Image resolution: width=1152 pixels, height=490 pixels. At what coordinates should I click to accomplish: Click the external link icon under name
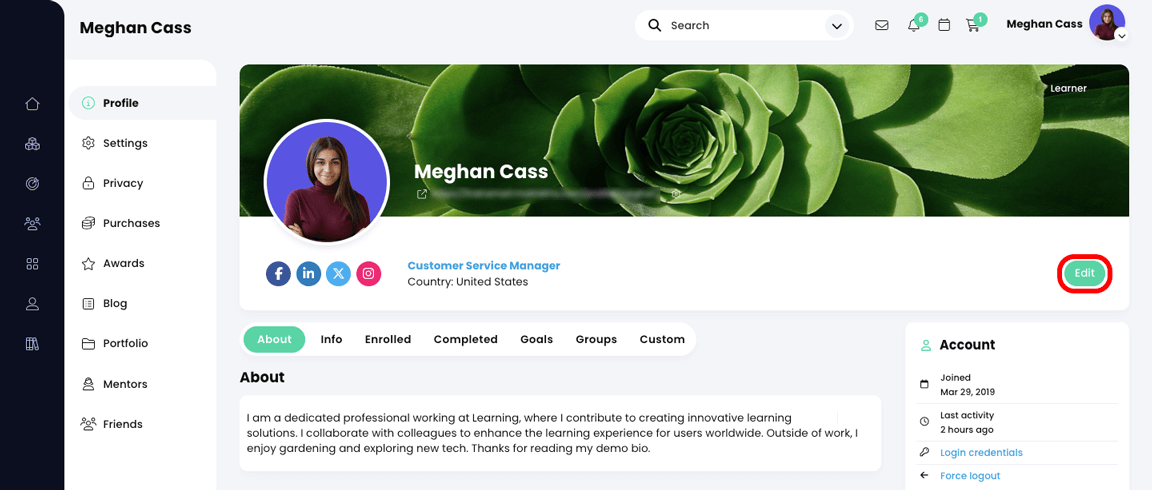422,195
